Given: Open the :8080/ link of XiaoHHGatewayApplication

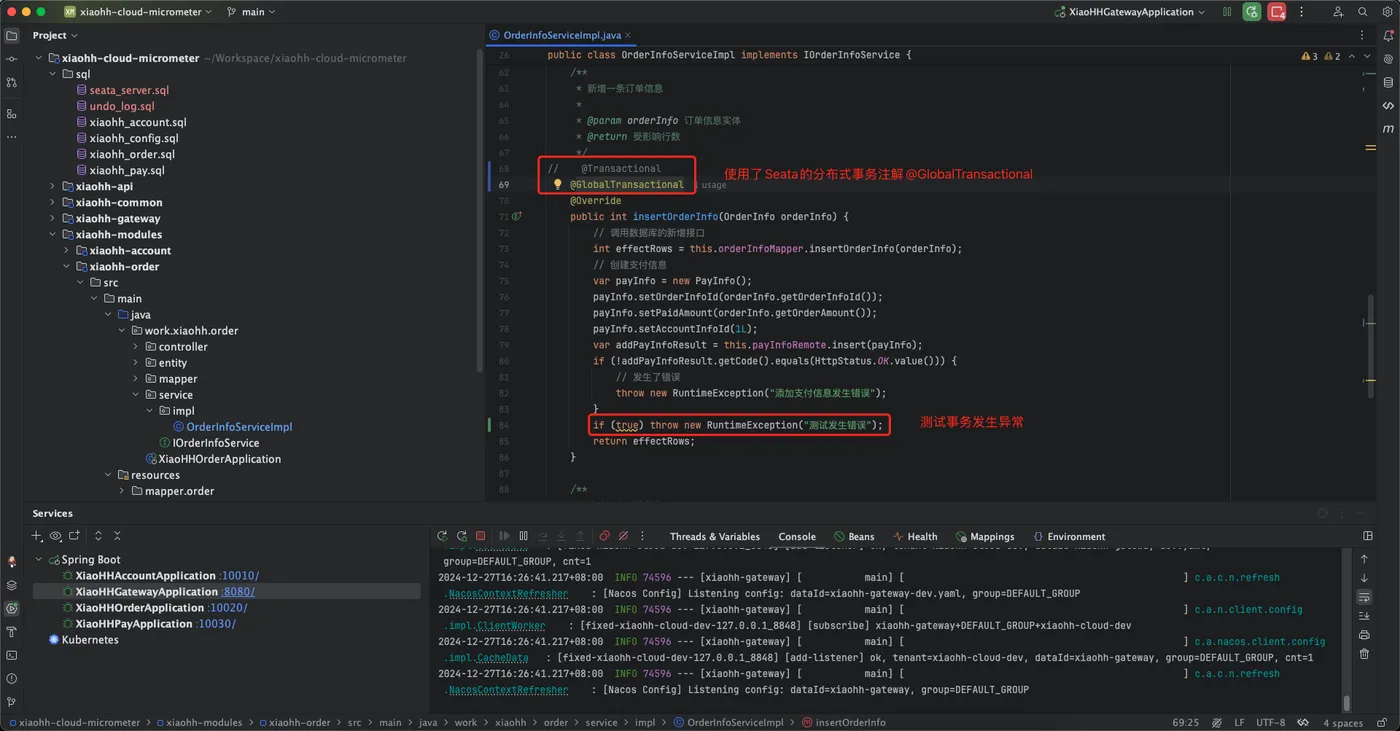Looking at the screenshot, I should pyautogui.click(x=238, y=592).
